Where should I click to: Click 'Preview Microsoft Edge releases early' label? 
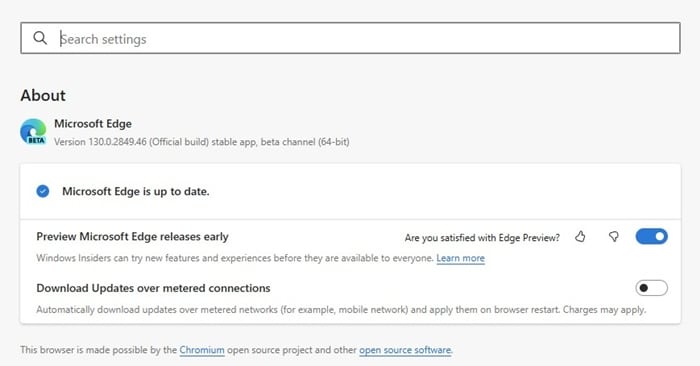tap(132, 237)
